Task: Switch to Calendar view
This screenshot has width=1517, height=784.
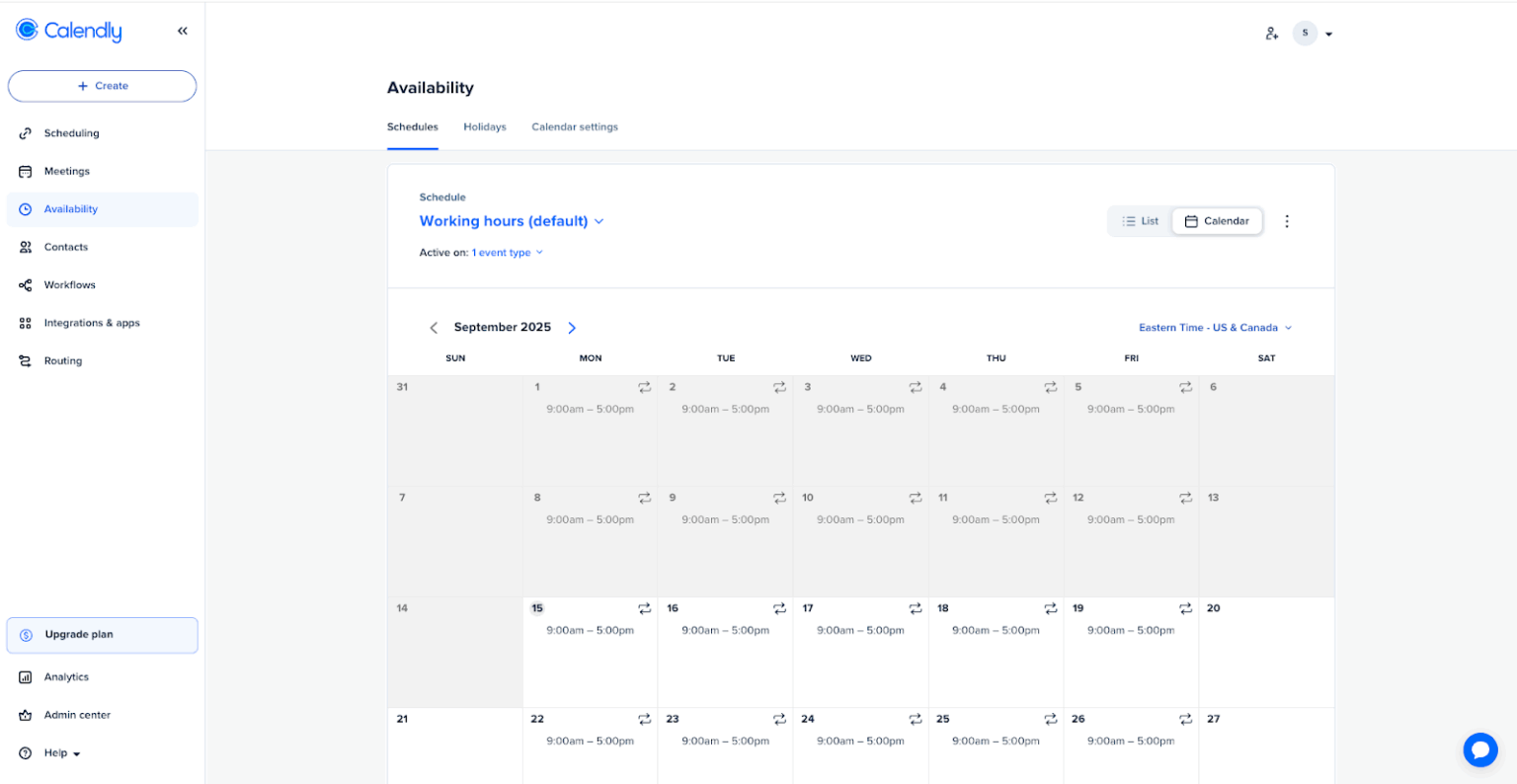Action: [x=1217, y=221]
